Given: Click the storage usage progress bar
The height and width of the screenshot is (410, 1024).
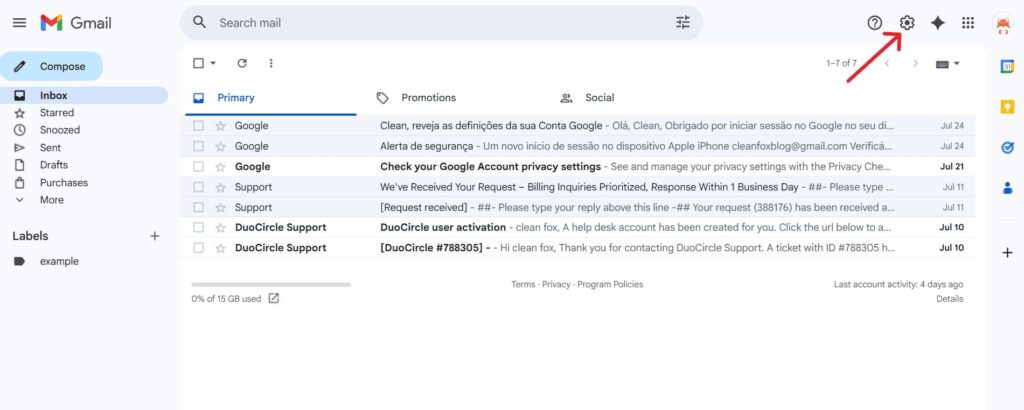Looking at the screenshot, I should pyautogui.click(x=271, y=285).
